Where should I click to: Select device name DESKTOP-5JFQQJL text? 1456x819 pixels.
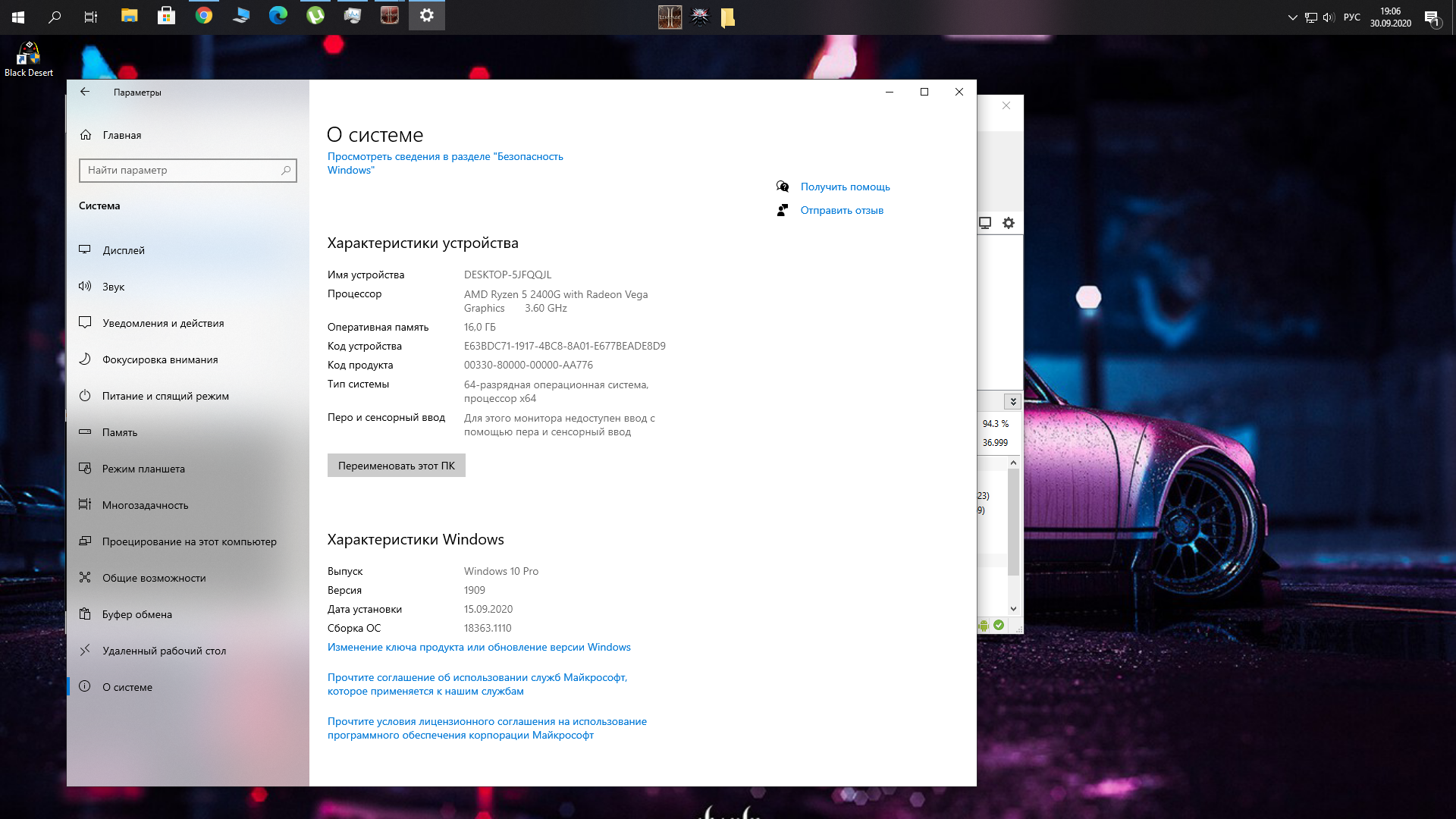click(507, 275)
